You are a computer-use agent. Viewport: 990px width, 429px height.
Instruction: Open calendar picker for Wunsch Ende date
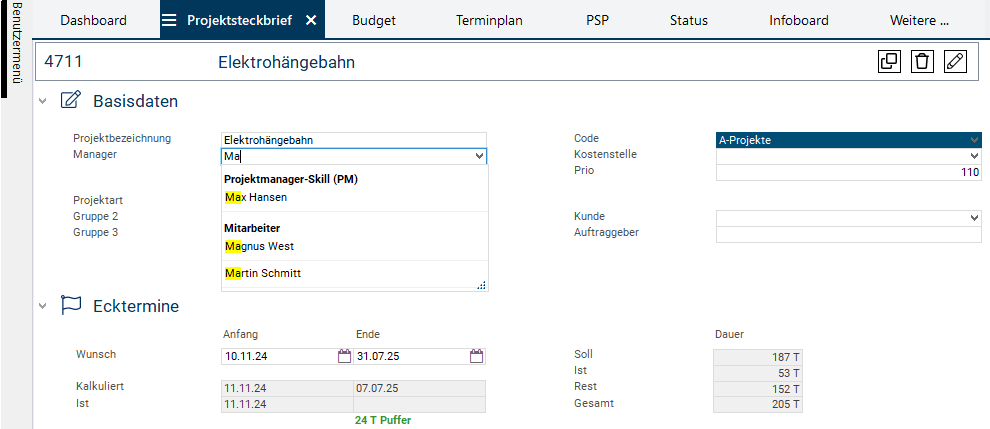coord(477,356)
